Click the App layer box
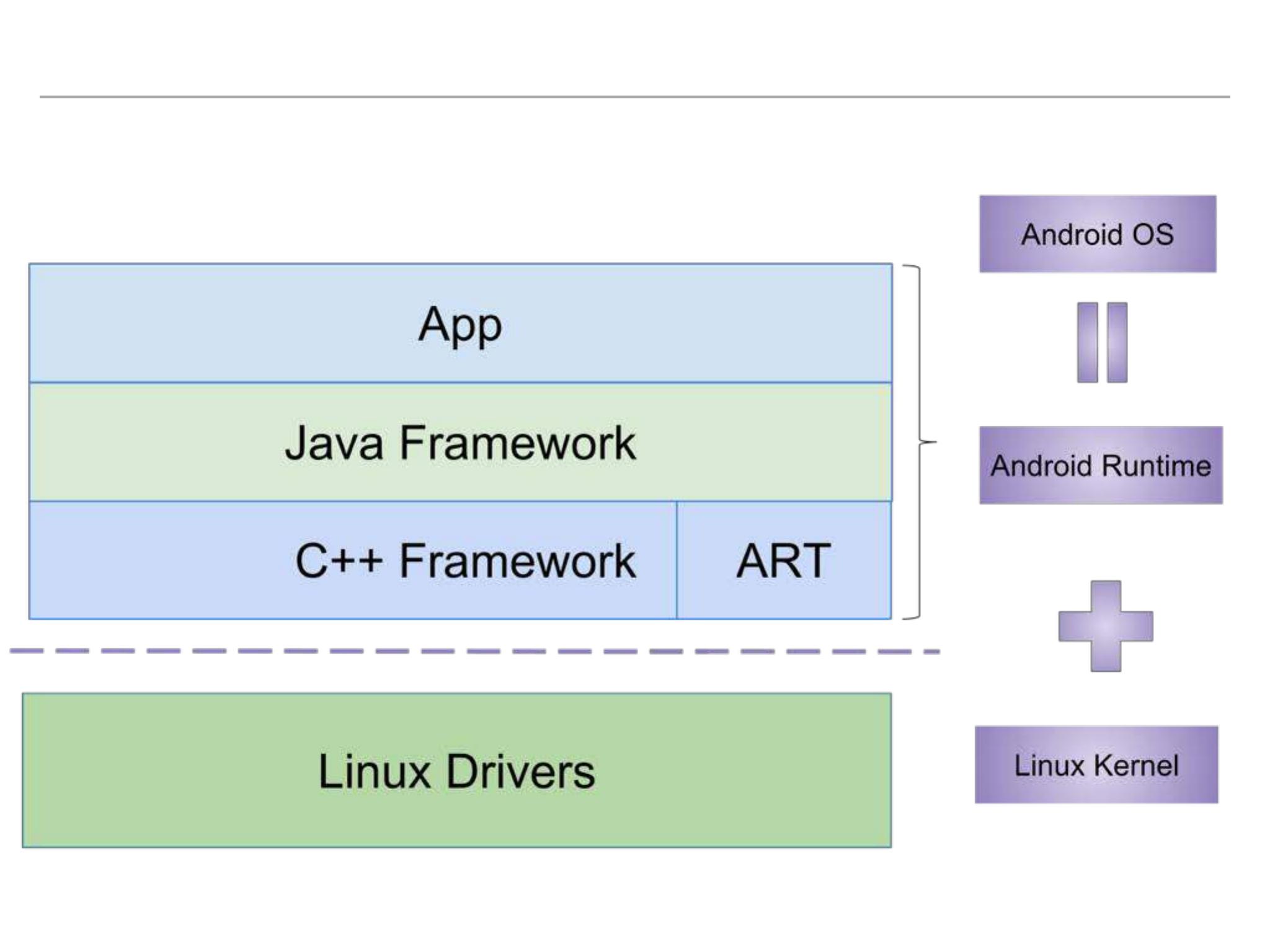 (460, 323)
